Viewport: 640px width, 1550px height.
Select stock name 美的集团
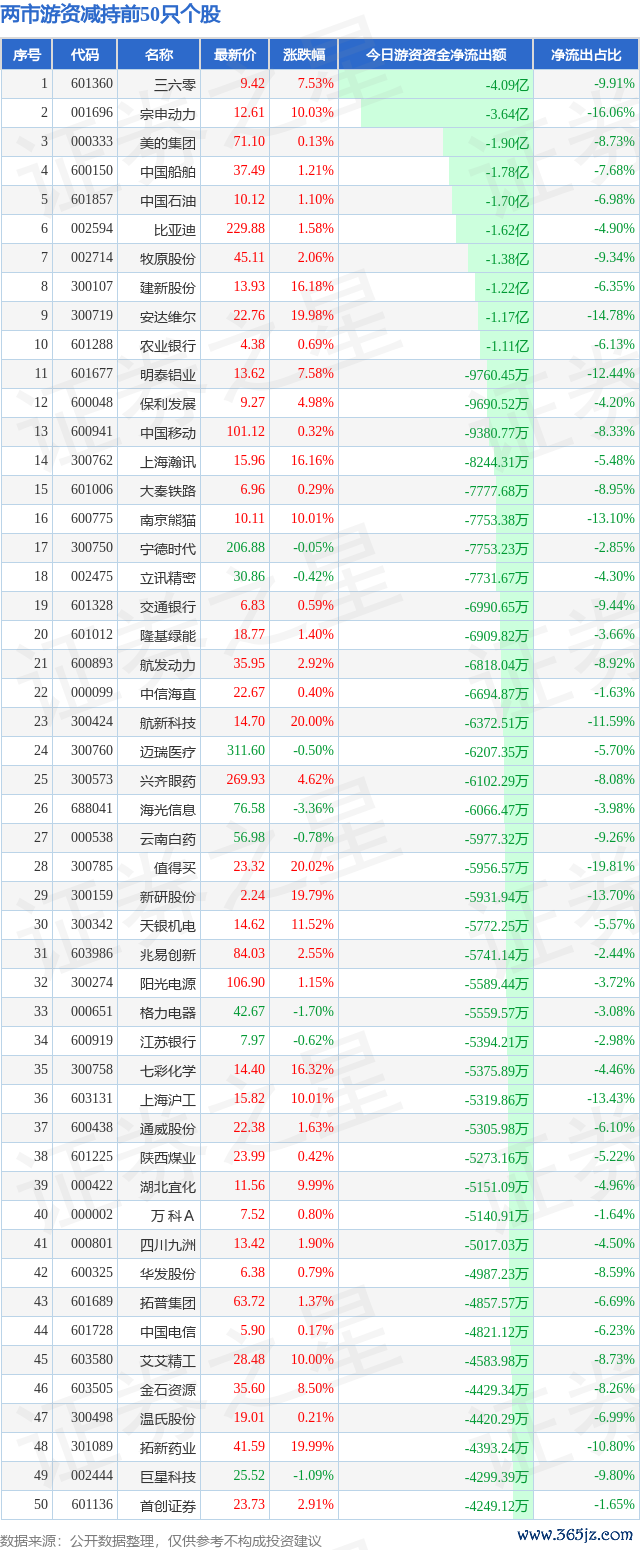pyautogui.click(x=168, y=142)
